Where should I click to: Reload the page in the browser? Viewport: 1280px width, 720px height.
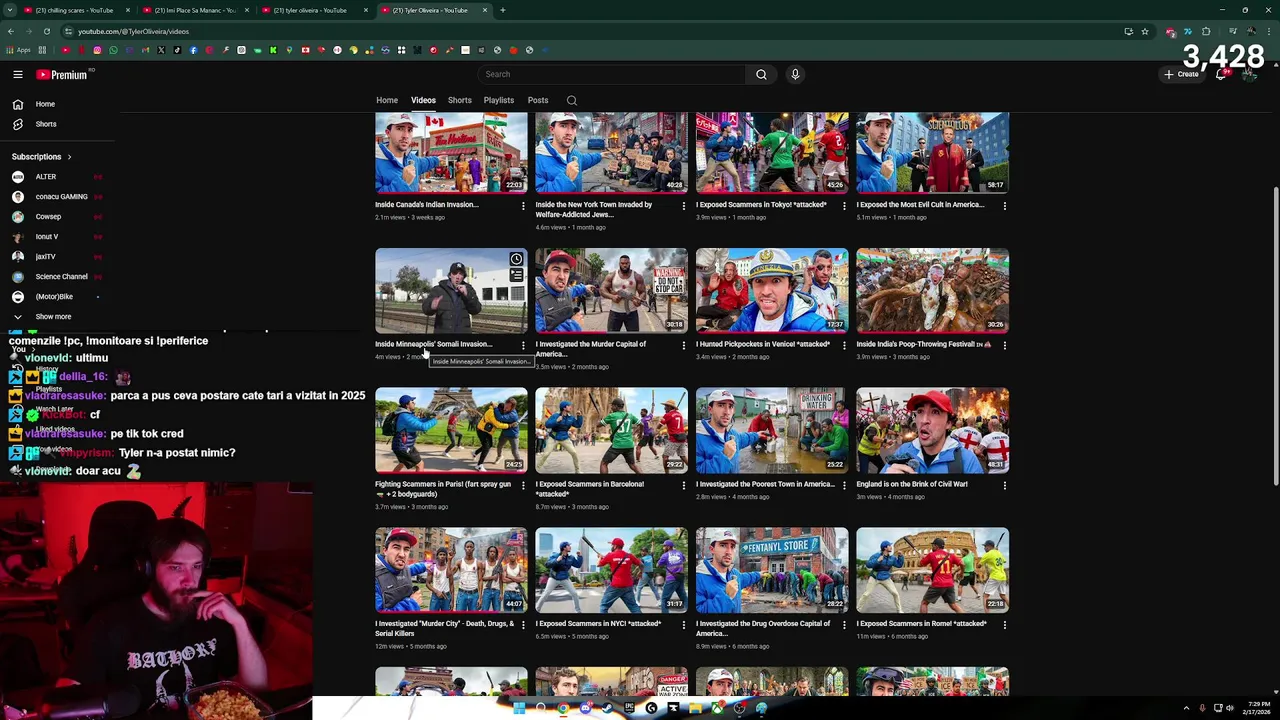pyautogui.click(x=46, y=31)
